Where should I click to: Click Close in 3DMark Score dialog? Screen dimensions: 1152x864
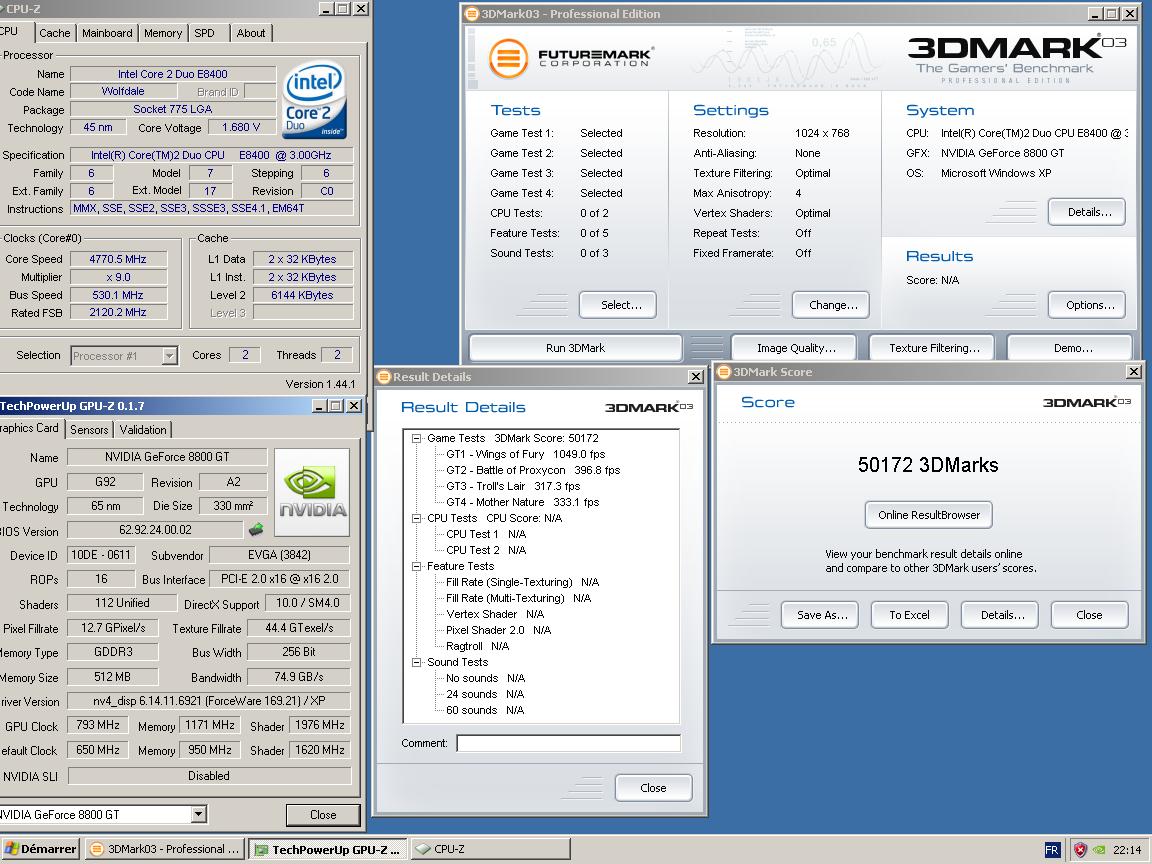[1090, 615]
